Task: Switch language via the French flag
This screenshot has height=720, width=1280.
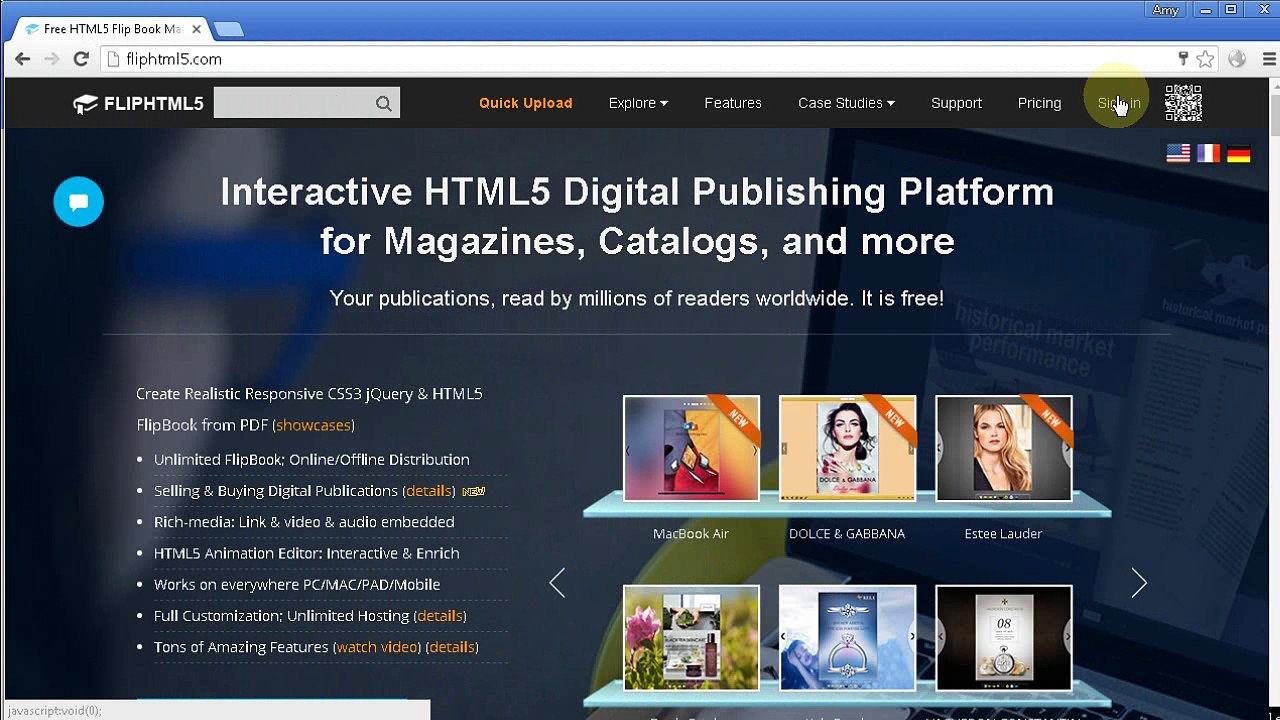Action: [x=1208, y=153]
